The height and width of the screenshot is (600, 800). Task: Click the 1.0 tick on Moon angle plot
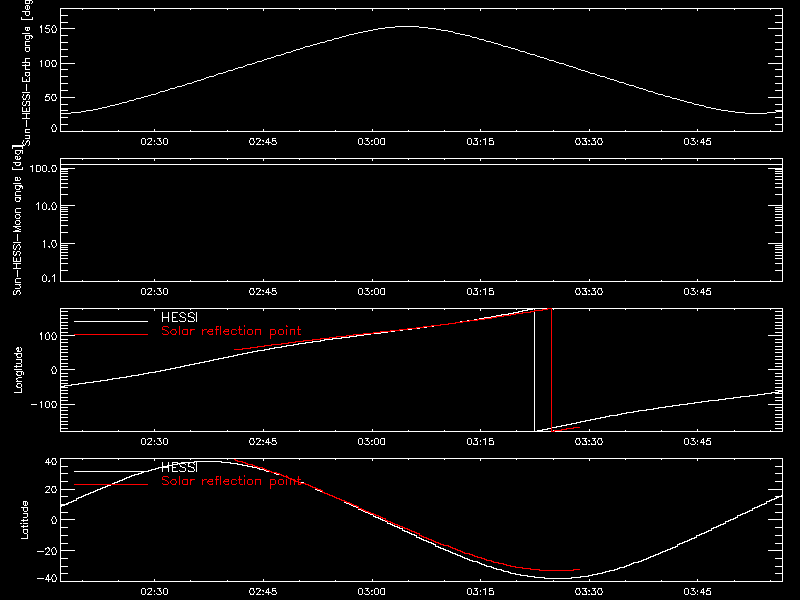(49, 244)
